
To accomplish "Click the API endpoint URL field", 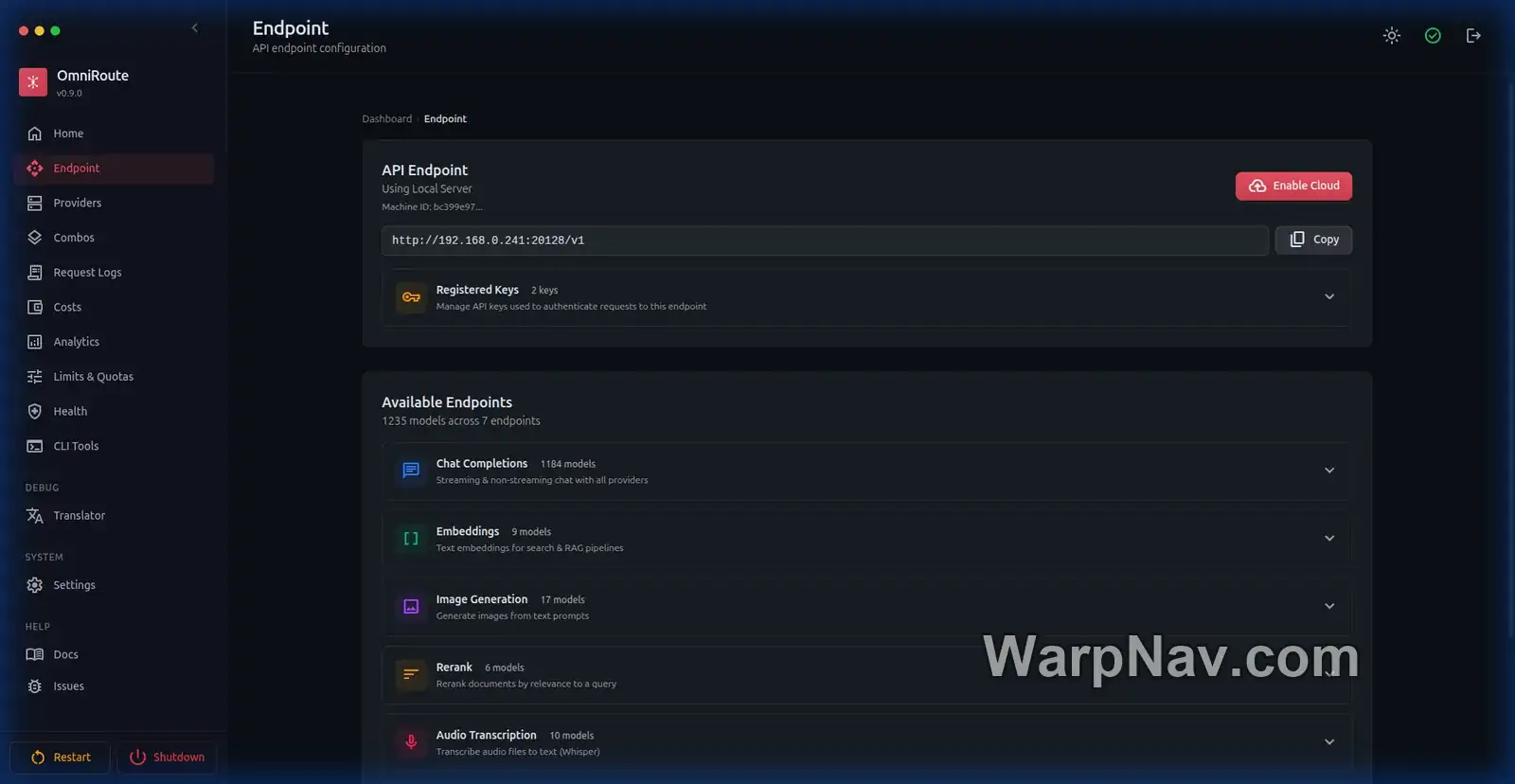I will coord(825,241).
